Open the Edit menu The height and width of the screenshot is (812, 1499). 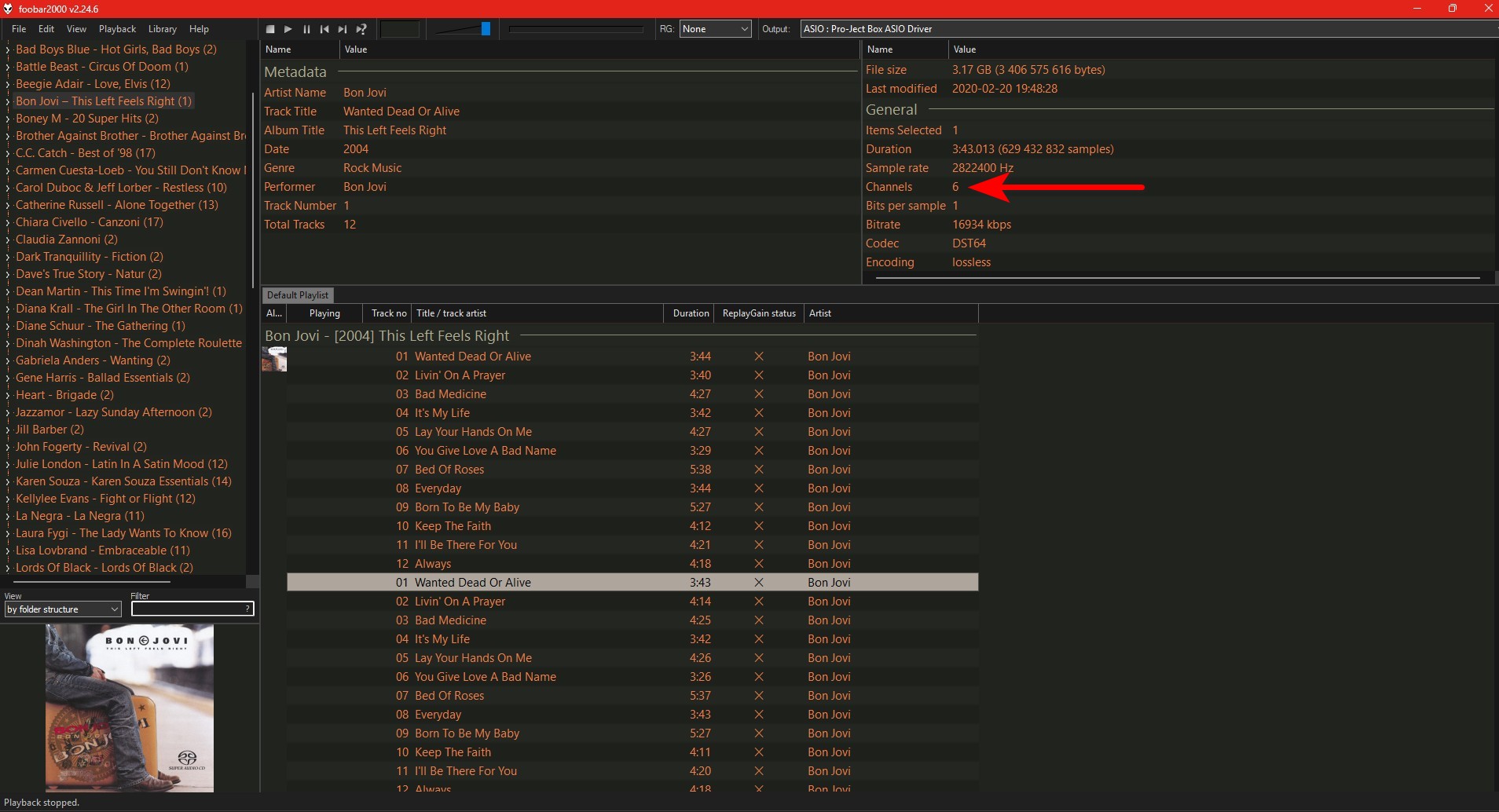(46, 29)
